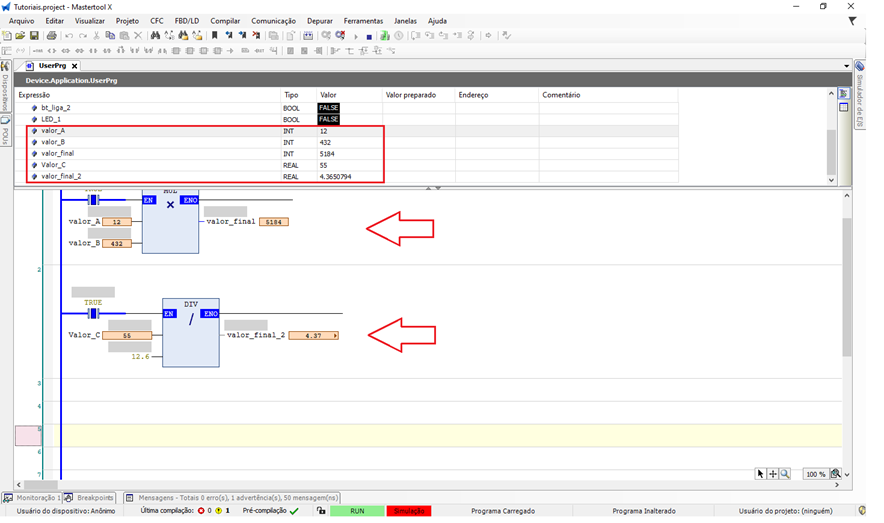Click the Save icon in the toolbar
884x523 pixels.
click(34, 36)
